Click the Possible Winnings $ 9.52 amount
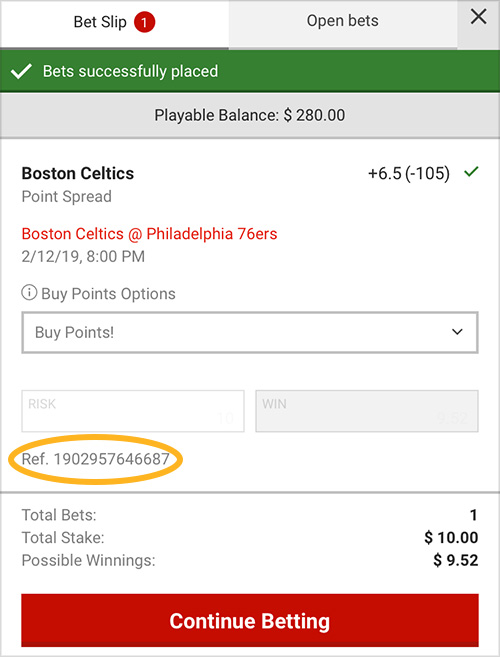The width and height of the screenshot is (500, 657). 456,560
